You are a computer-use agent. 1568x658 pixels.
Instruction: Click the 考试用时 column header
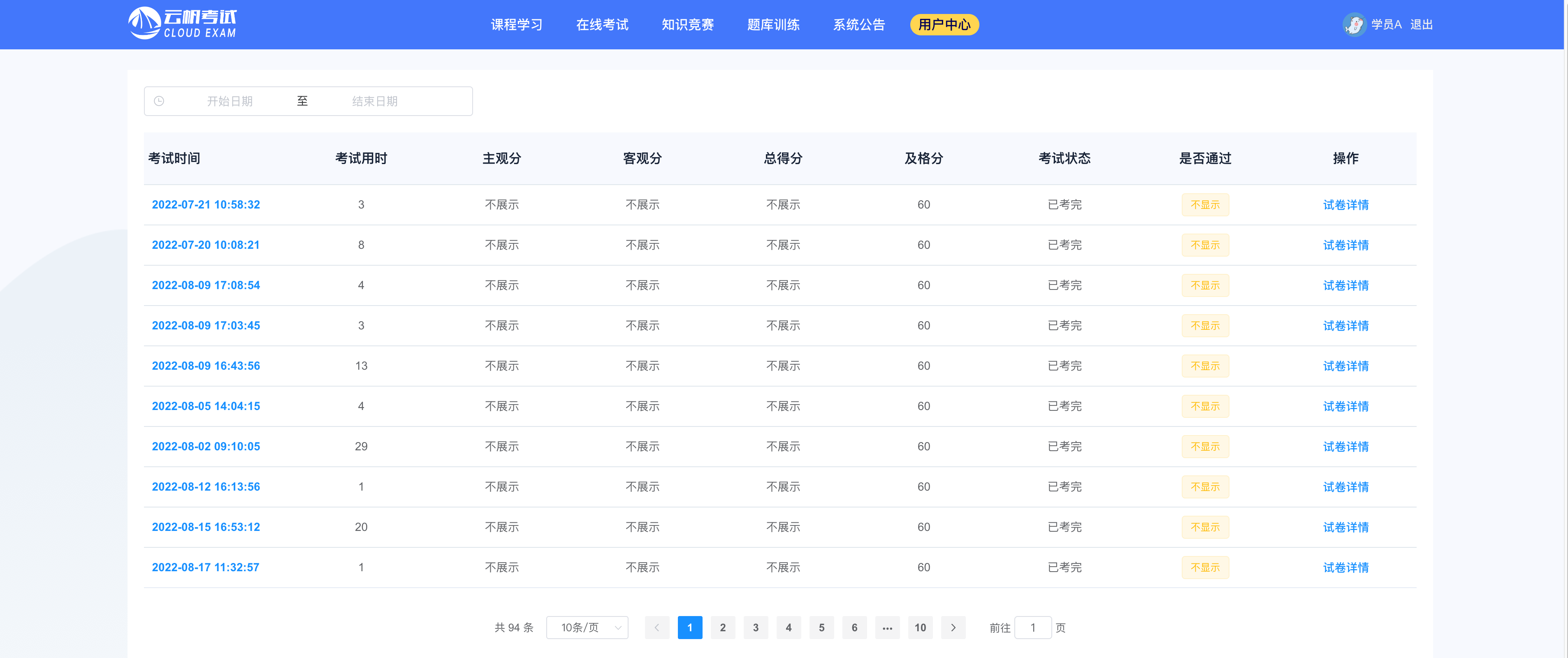coord(361,158)
